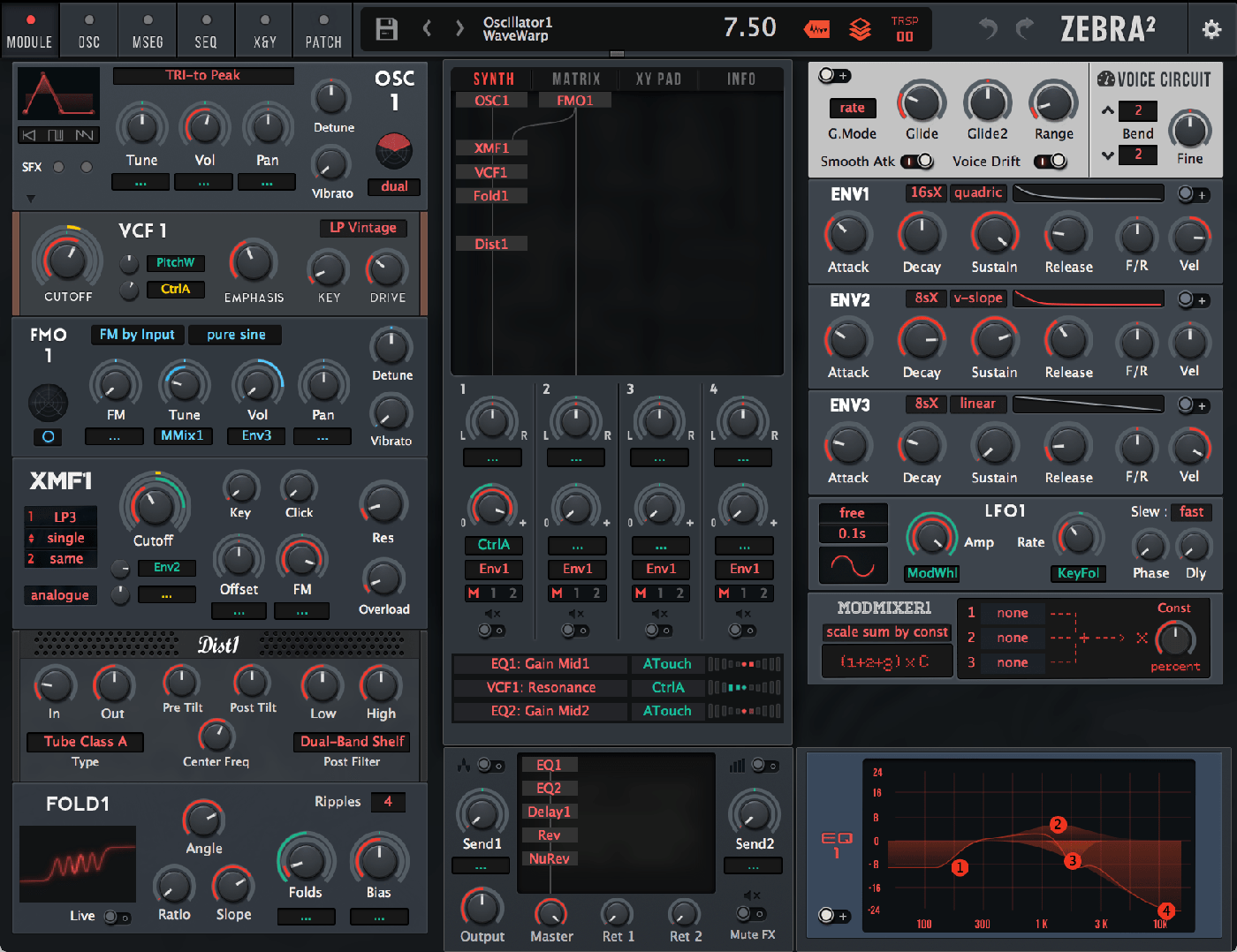Click the OSC 1 triangle waveform preview

58,95
